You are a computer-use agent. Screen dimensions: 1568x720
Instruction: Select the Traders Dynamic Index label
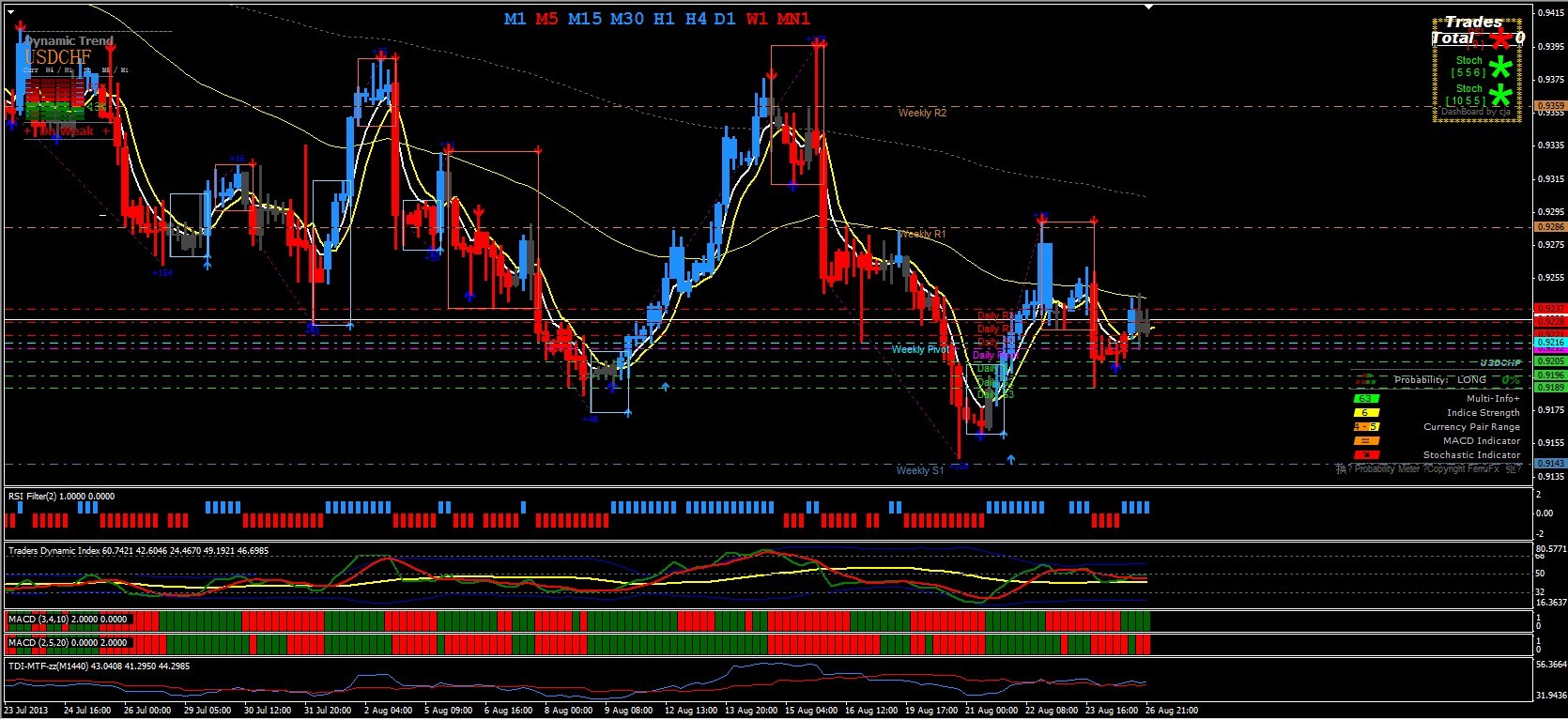coord(139,551)
